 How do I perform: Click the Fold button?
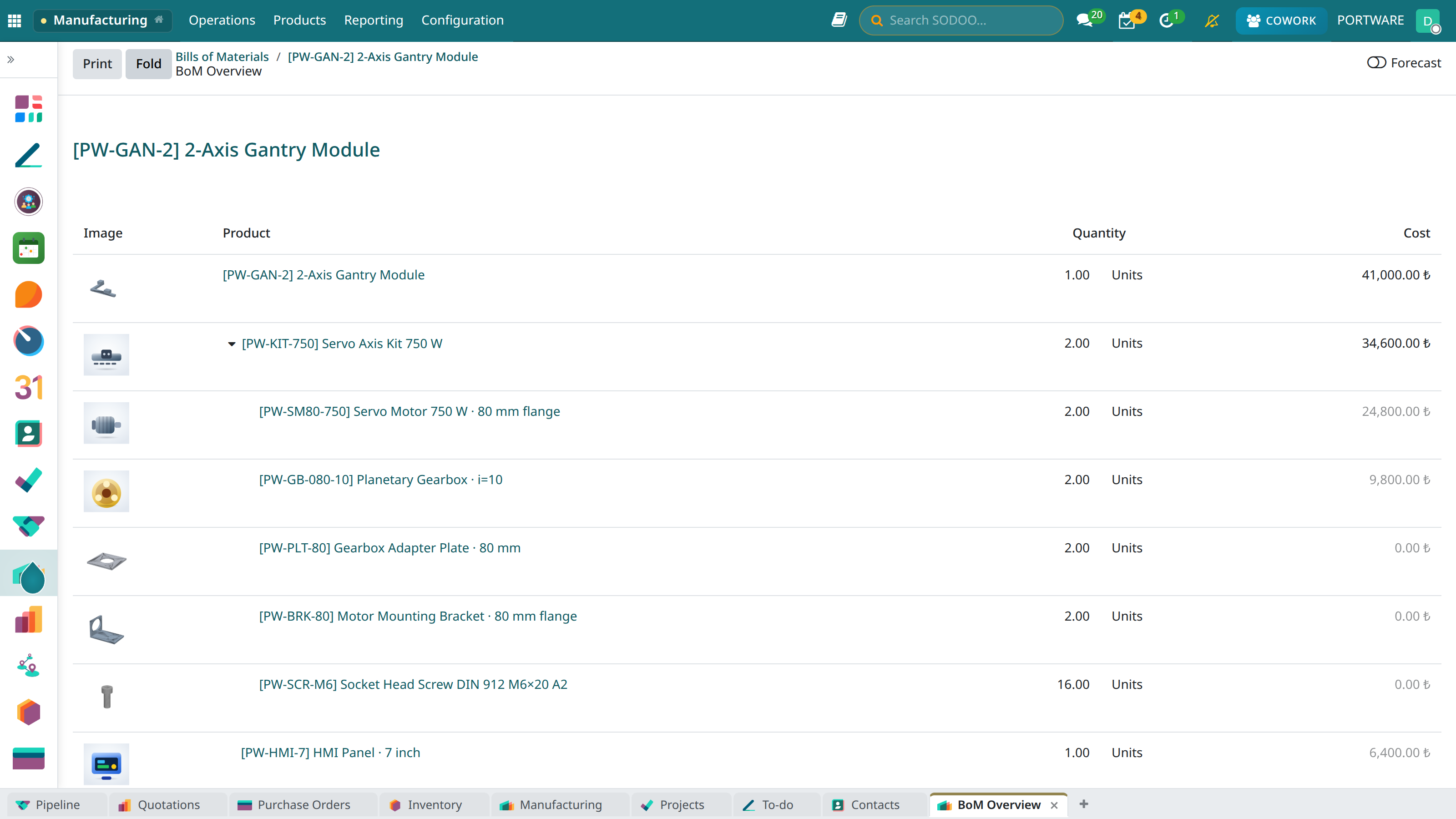pyautogui.click(x=148, y=63)
